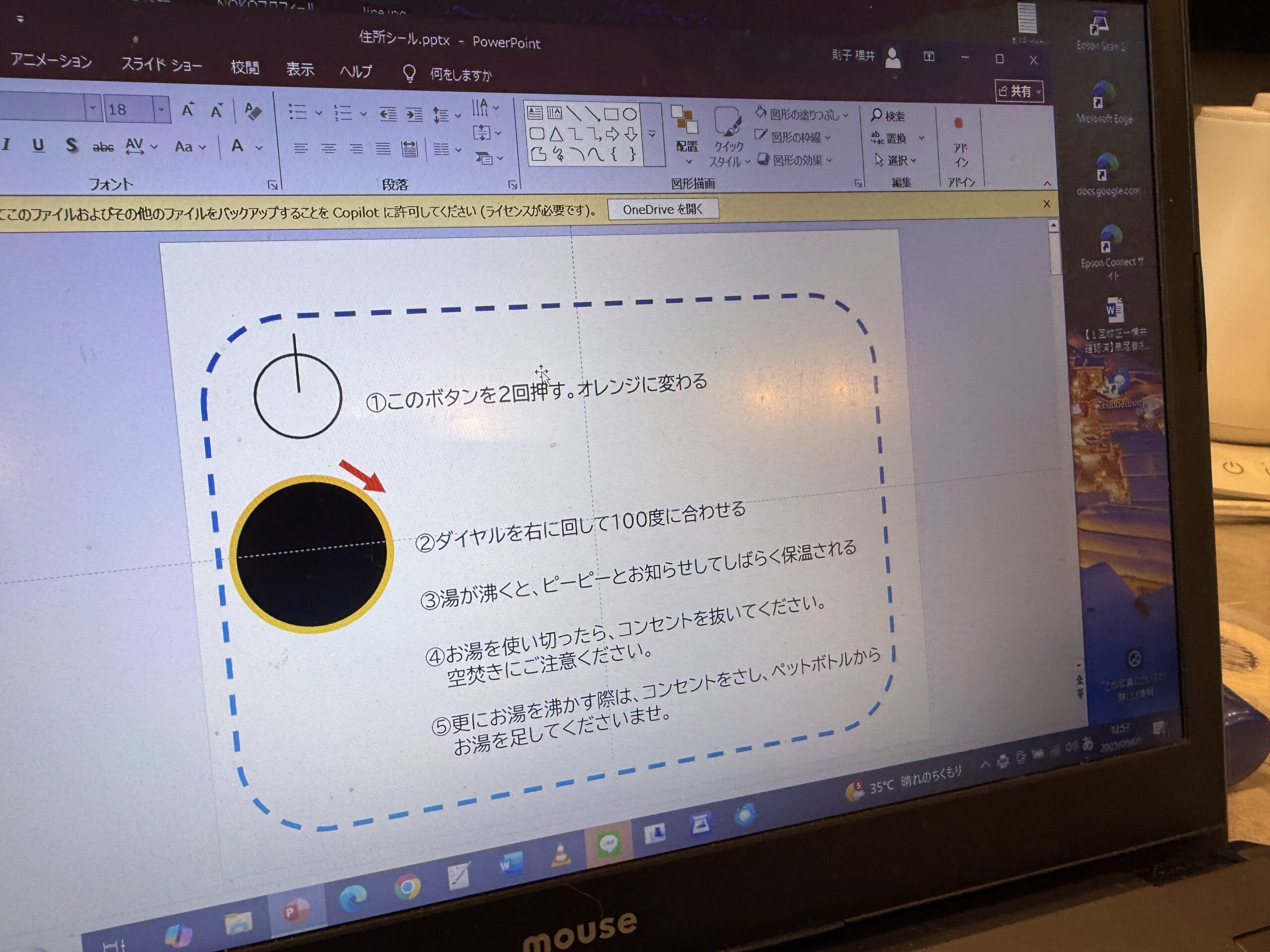Open line spacing options

coord(446,115)
